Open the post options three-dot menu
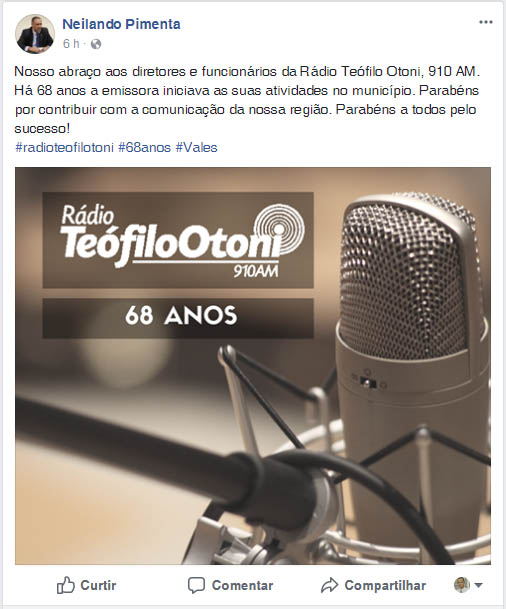The image size is (506, 609). pos(485,22)
